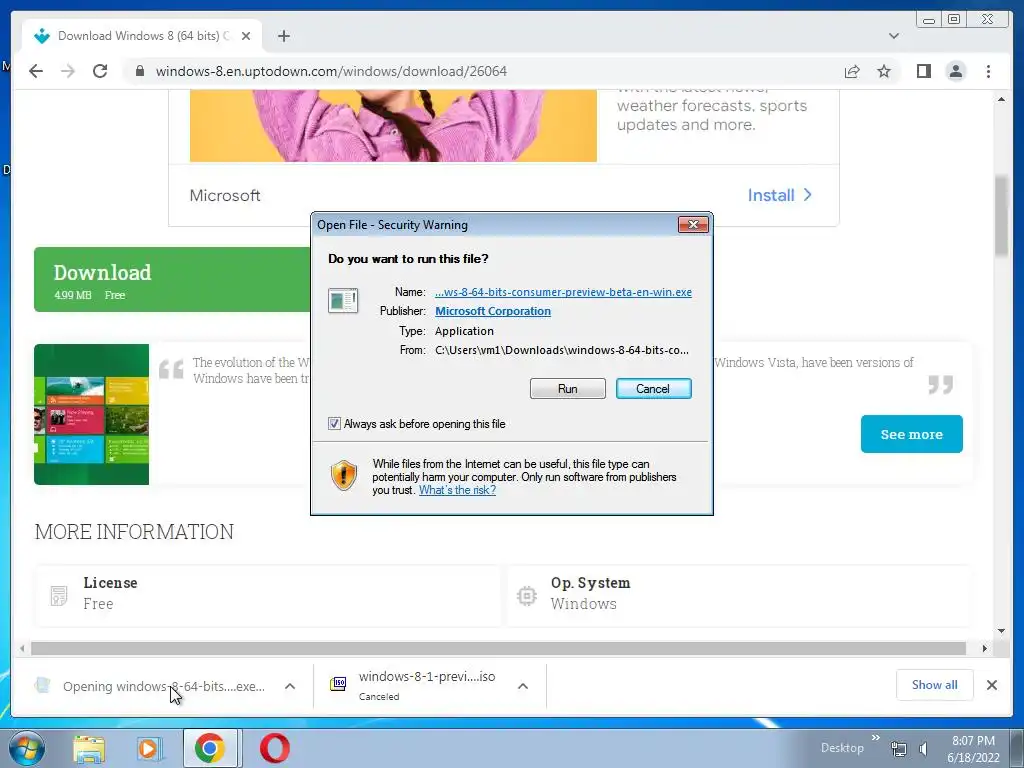Click the License icon under More Information
Viewport: 1024px width, 768px height.
(x=59, y=596)
